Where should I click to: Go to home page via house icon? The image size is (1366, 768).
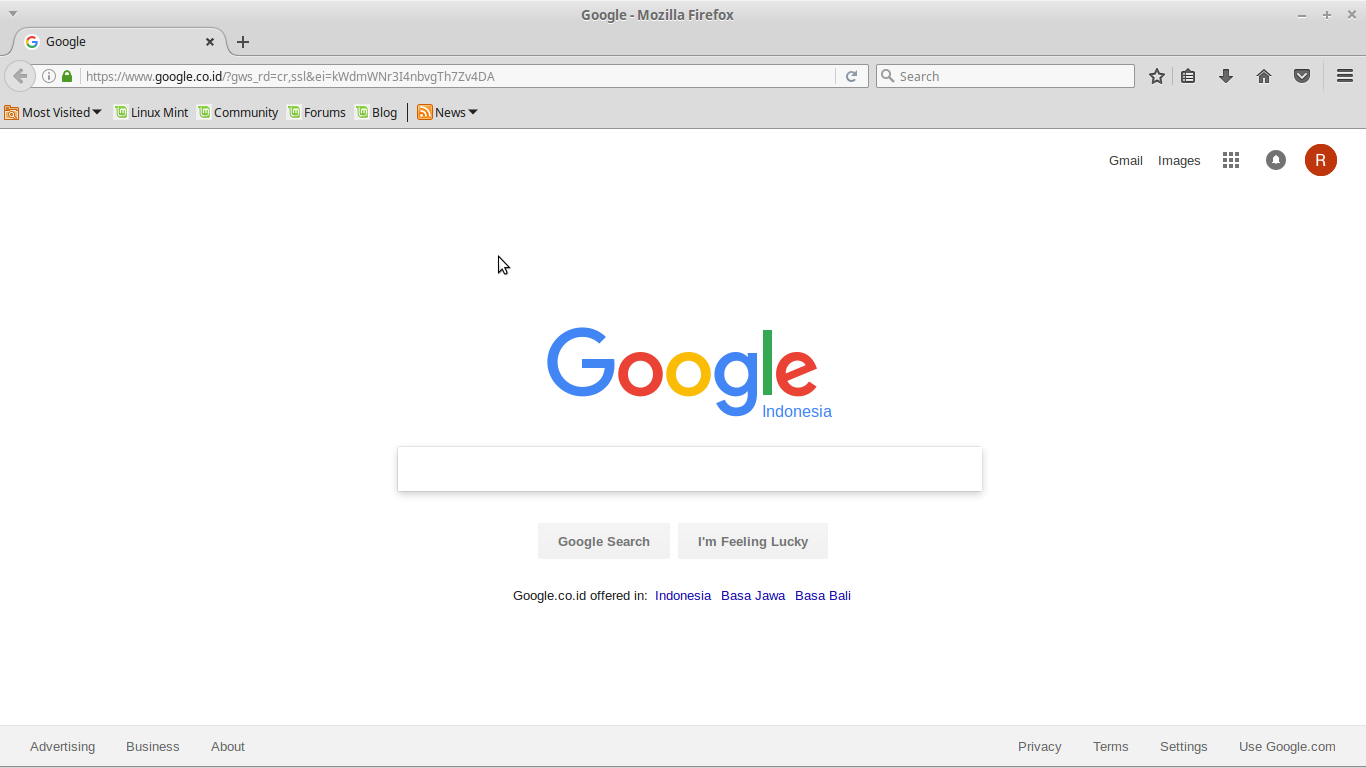[1264, 76]
